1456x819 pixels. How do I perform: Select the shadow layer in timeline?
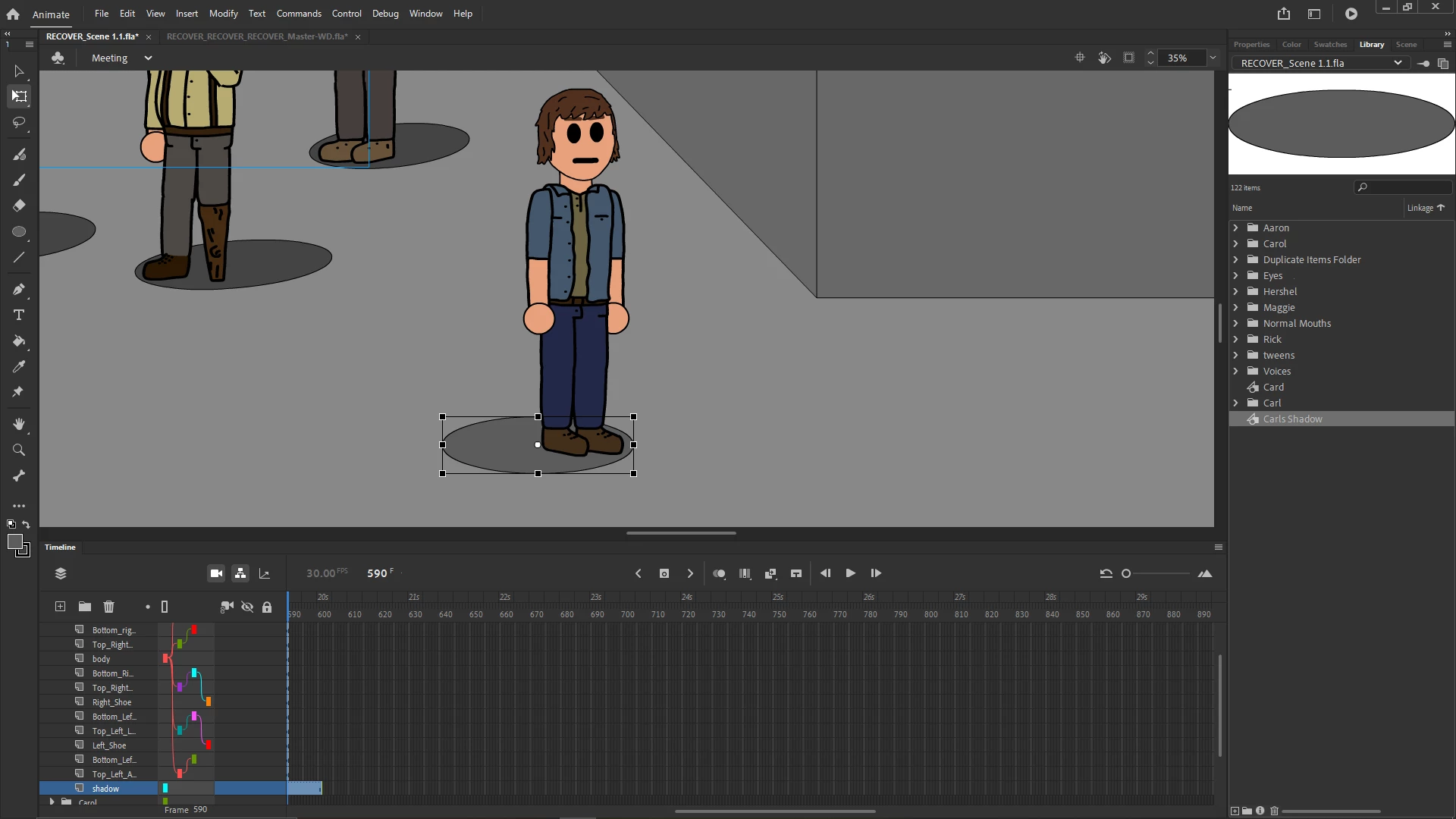tap(106, 789)
